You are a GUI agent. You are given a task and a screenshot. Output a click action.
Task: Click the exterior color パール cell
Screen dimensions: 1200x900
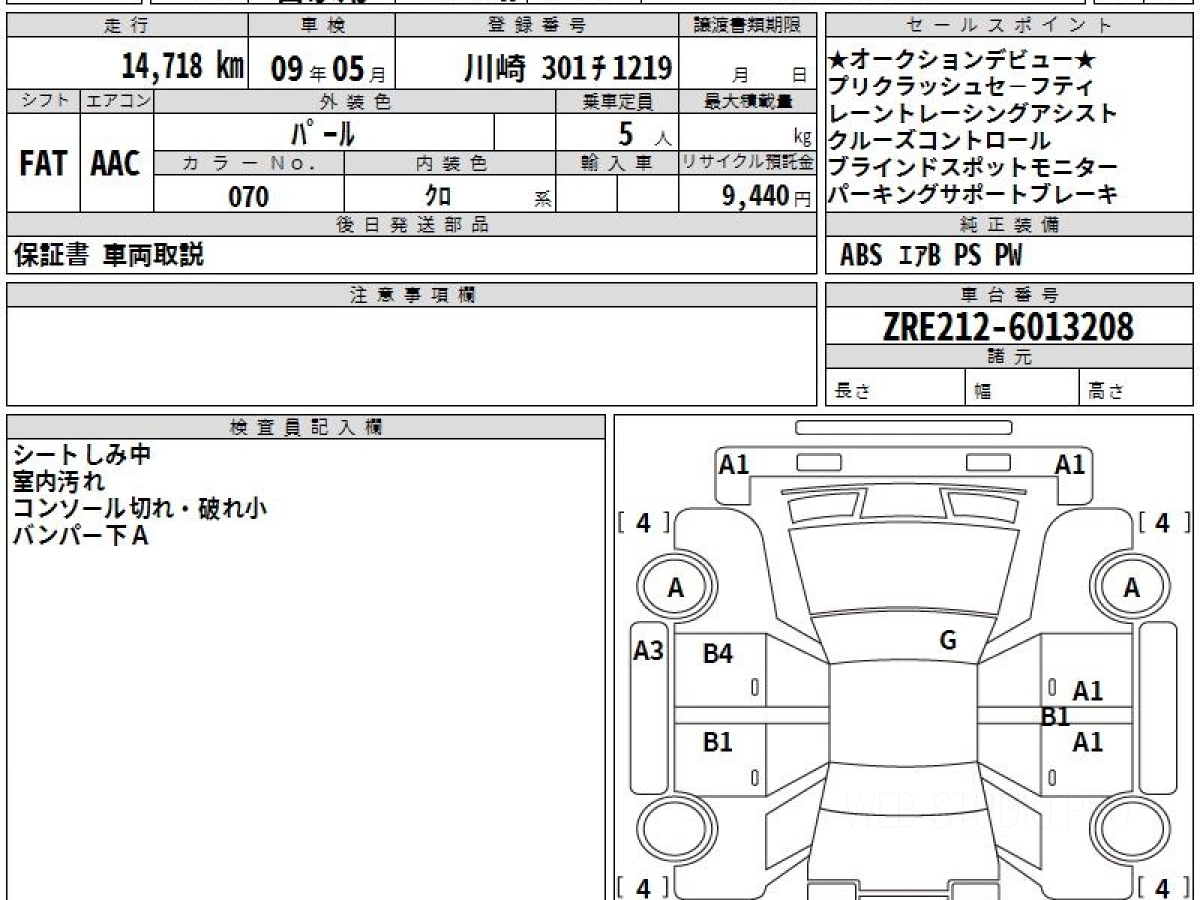point(323,133)
